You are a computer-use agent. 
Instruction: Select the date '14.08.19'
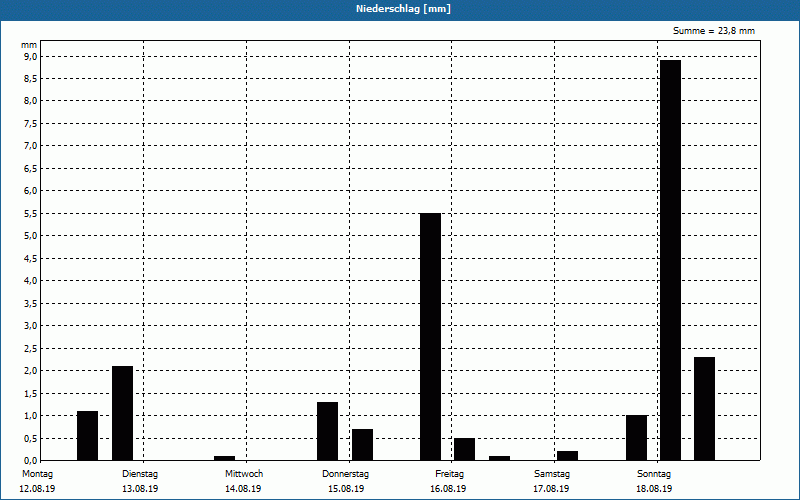tap(243, 489)
